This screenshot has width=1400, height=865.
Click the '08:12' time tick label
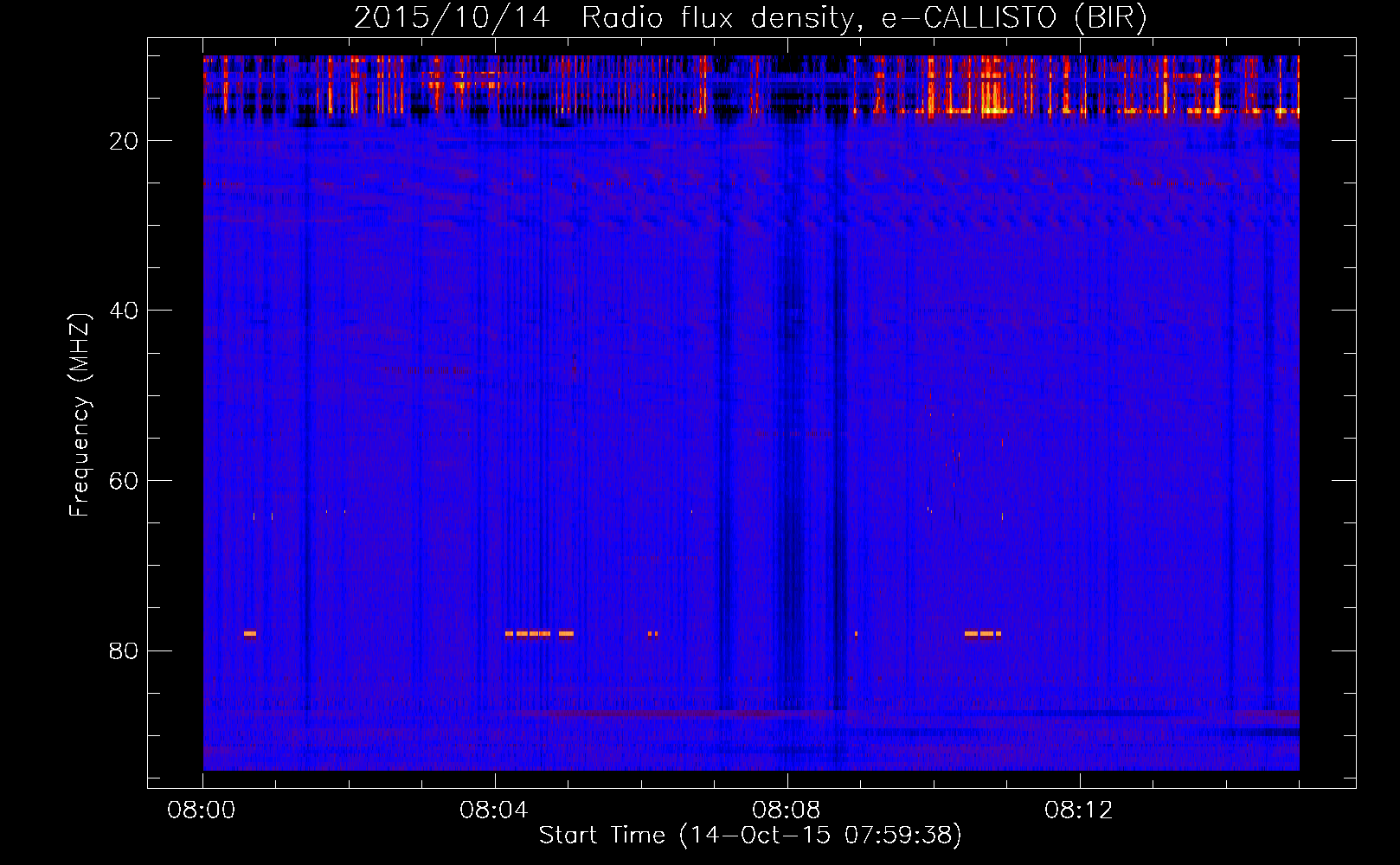pos(1079,811)
